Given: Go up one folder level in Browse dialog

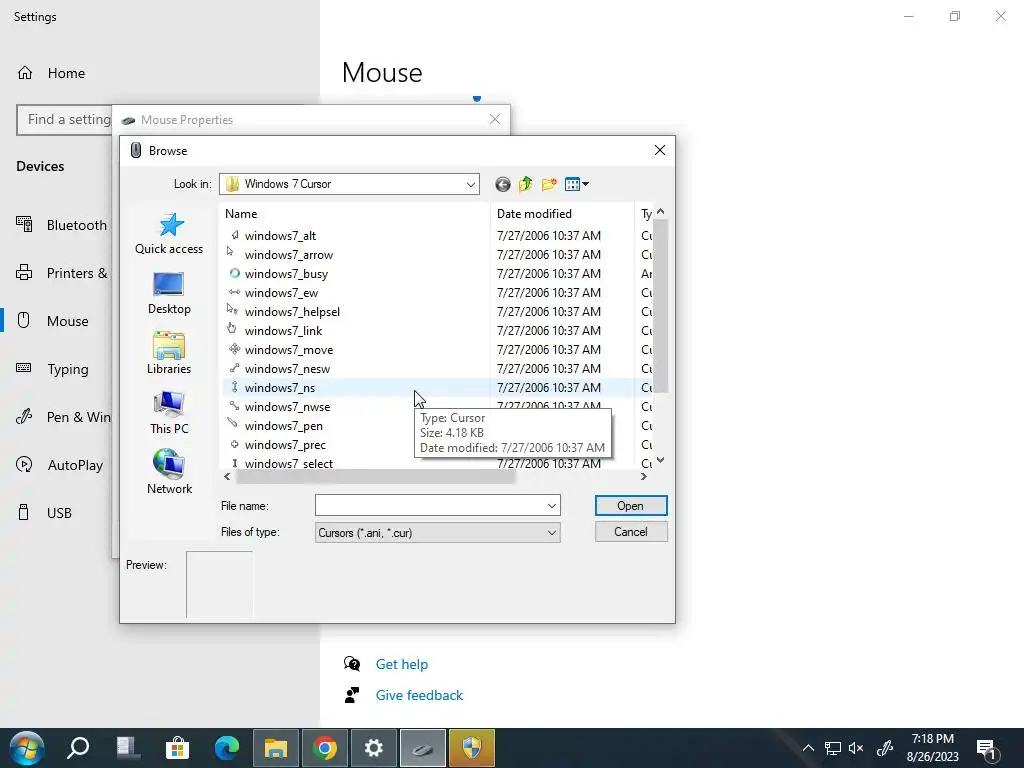Looking at the screenshot, I should point(526,184).
